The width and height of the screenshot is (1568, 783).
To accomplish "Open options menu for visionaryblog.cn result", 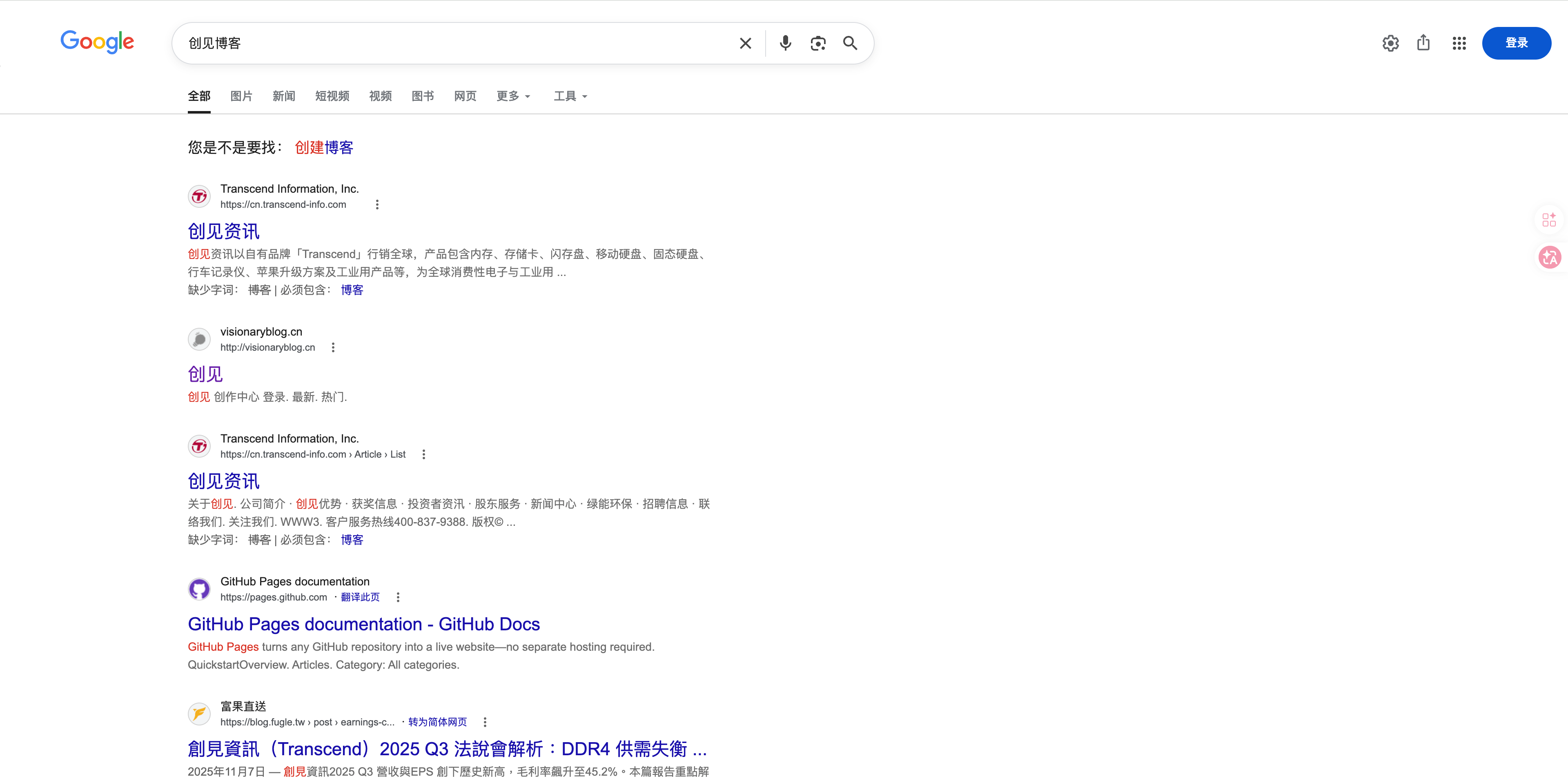I will (x=333, y=347).
